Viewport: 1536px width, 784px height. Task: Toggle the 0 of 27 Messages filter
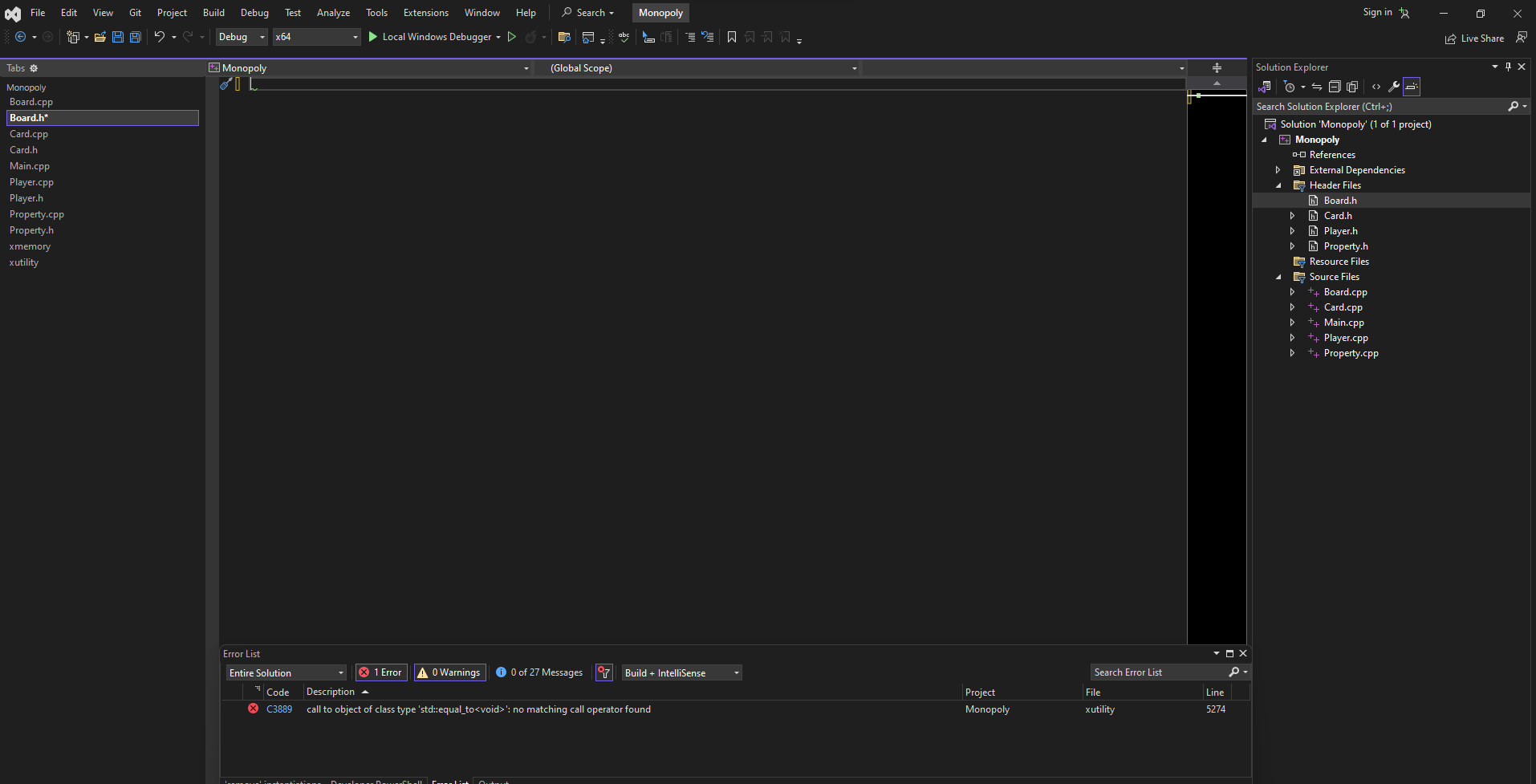[x=539, y=672]
